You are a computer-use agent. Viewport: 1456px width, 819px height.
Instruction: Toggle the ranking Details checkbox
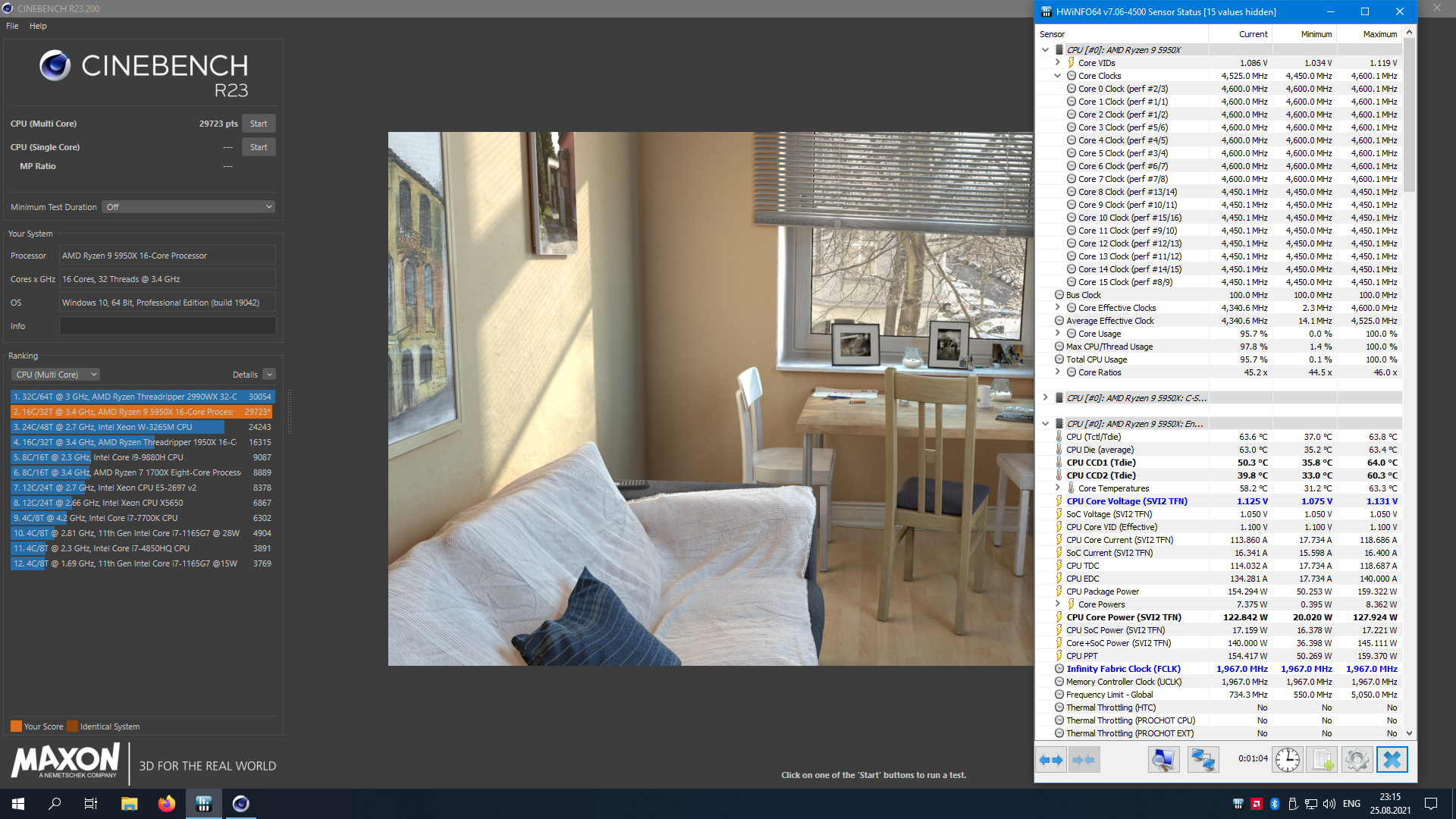click(269, 375)
